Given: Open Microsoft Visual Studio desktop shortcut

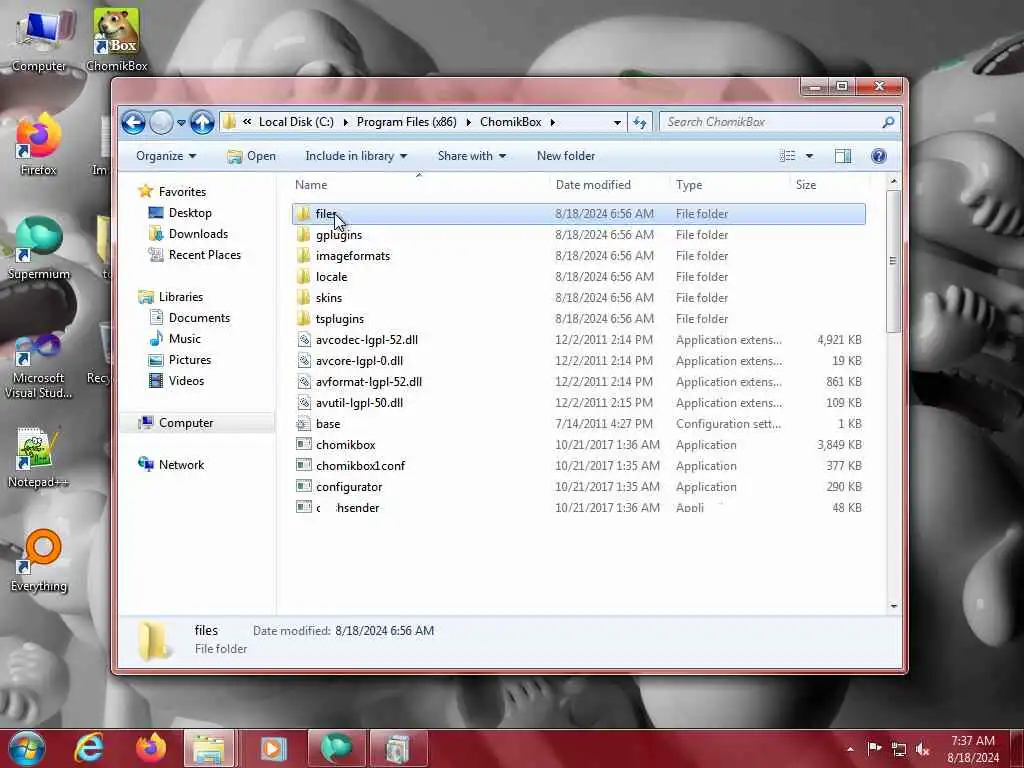Looking at the screenshot, I should [39, 366].
